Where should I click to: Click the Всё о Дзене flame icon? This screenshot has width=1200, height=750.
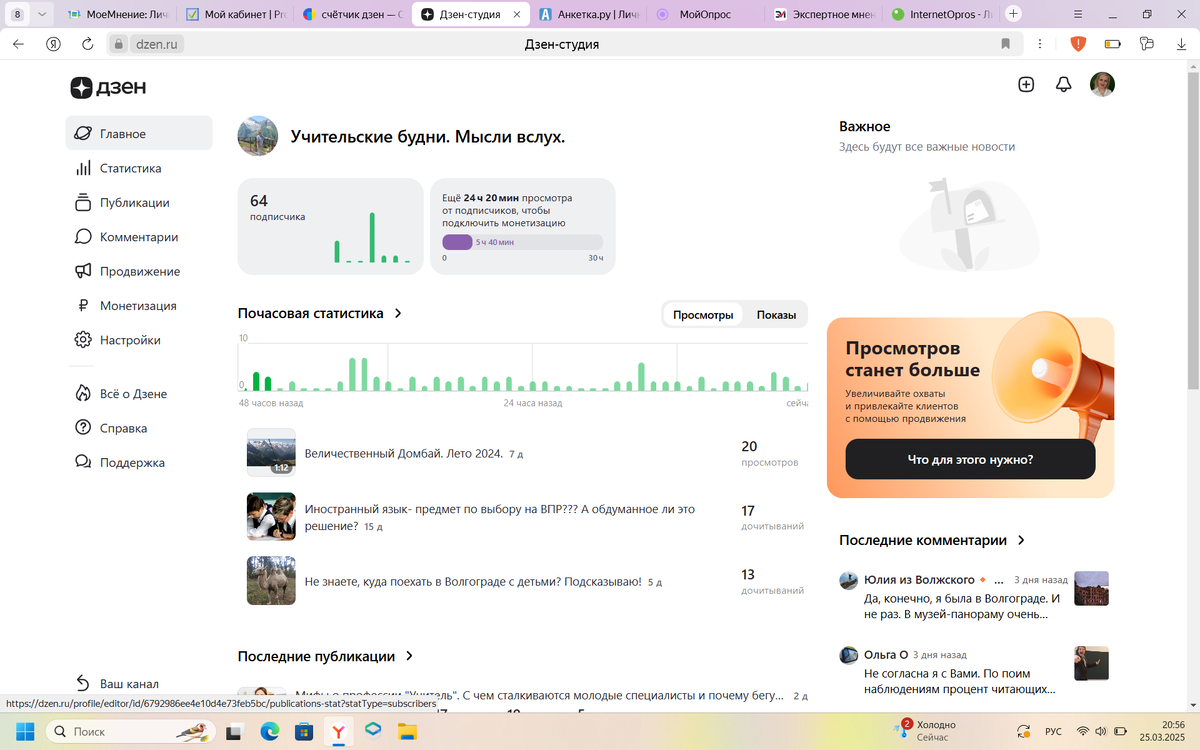(83, 393)
